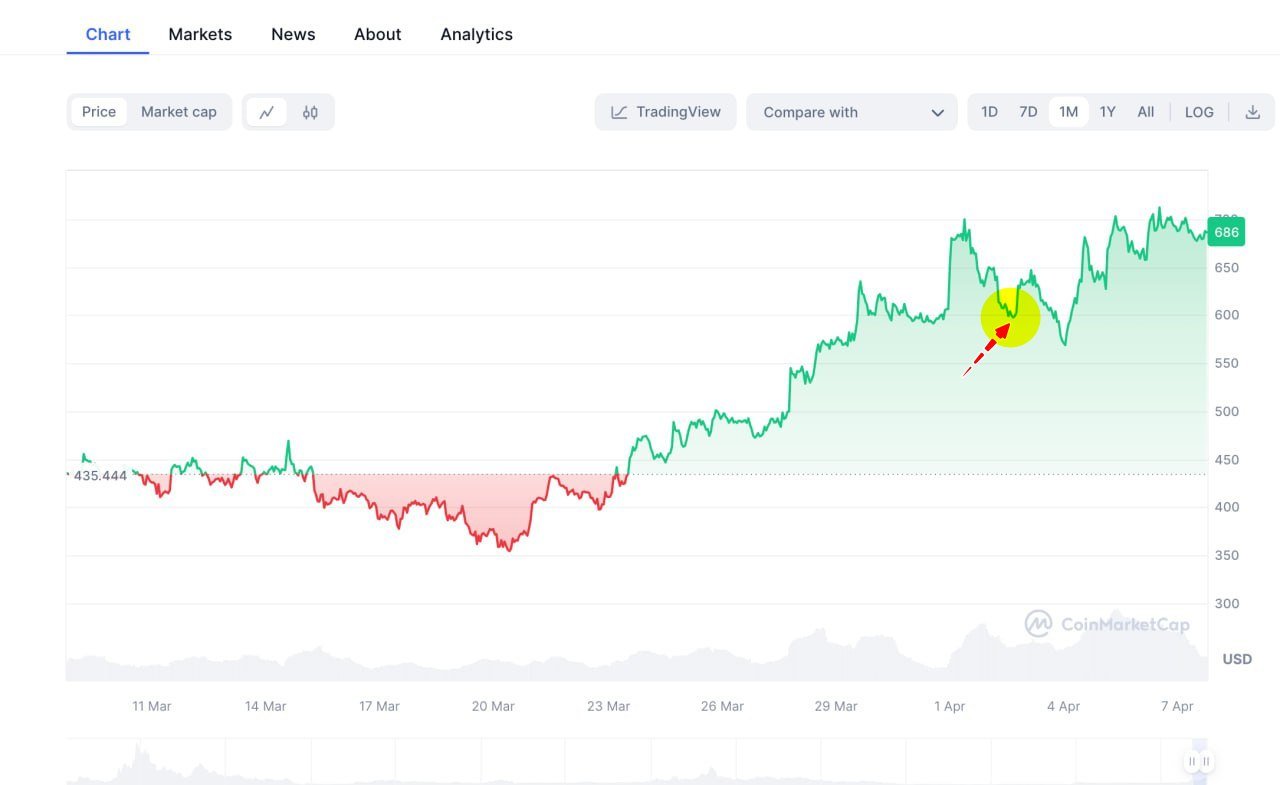Click the 435.444 baseline price label

click(100, 476)
